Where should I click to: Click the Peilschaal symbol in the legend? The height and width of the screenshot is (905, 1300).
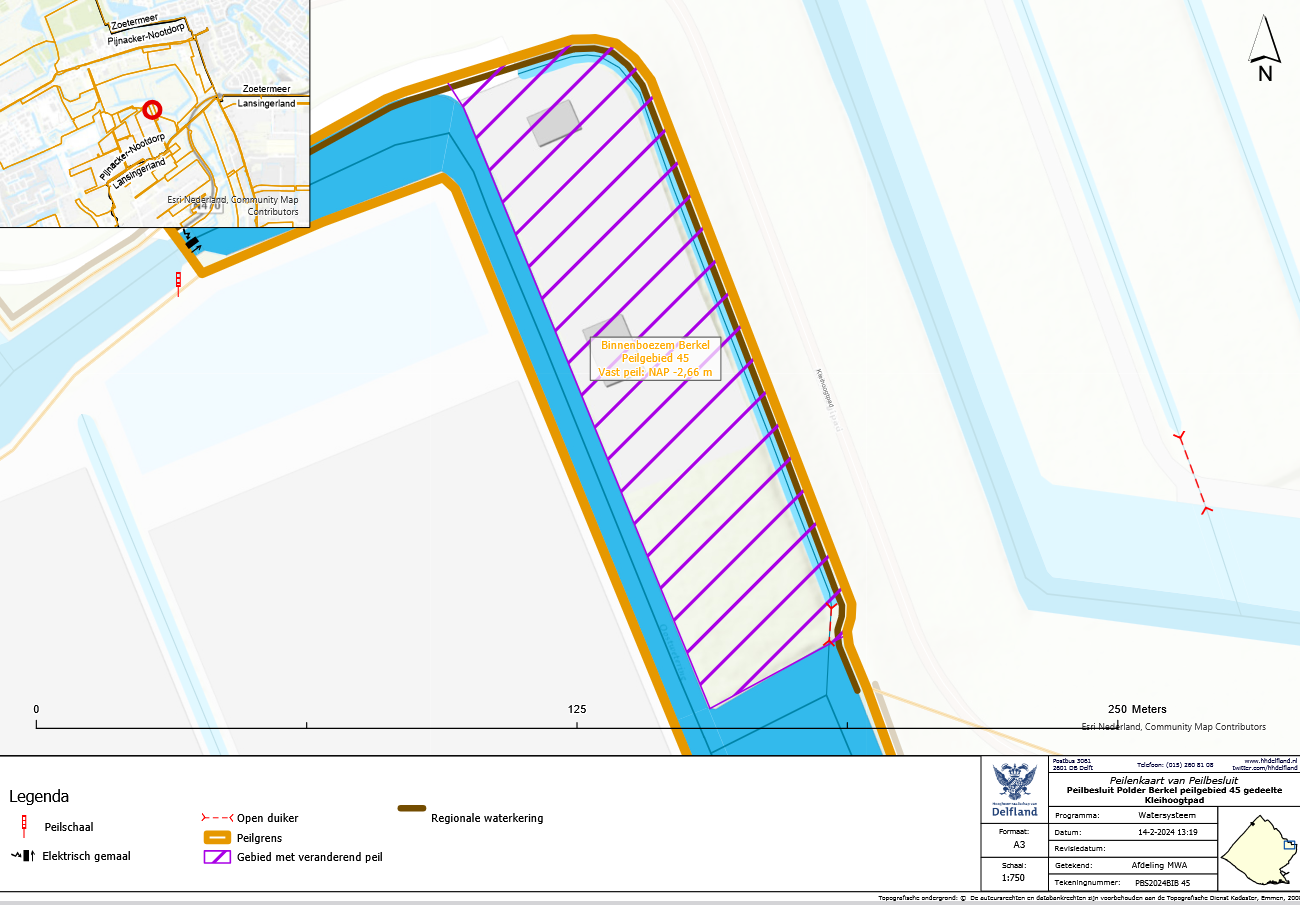pos(23,826)
